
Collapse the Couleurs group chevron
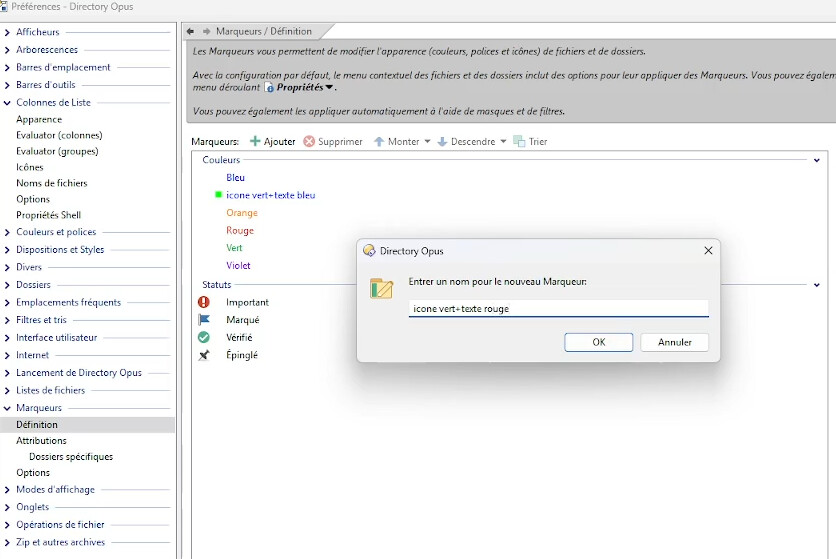(x=816, y=160)
